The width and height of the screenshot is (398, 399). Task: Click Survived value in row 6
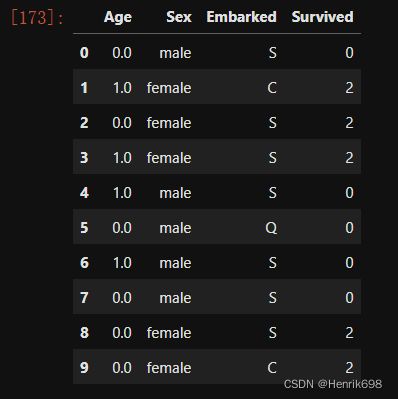click(x=349, y=263)
